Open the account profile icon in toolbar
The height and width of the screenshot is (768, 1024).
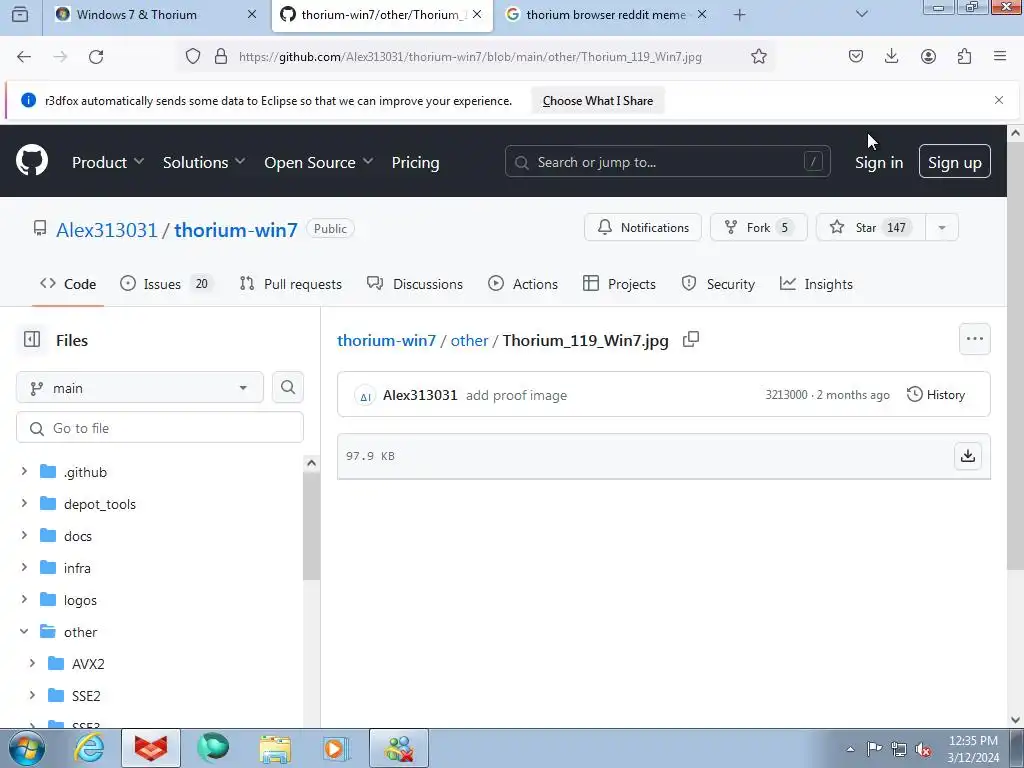(928, 57)
